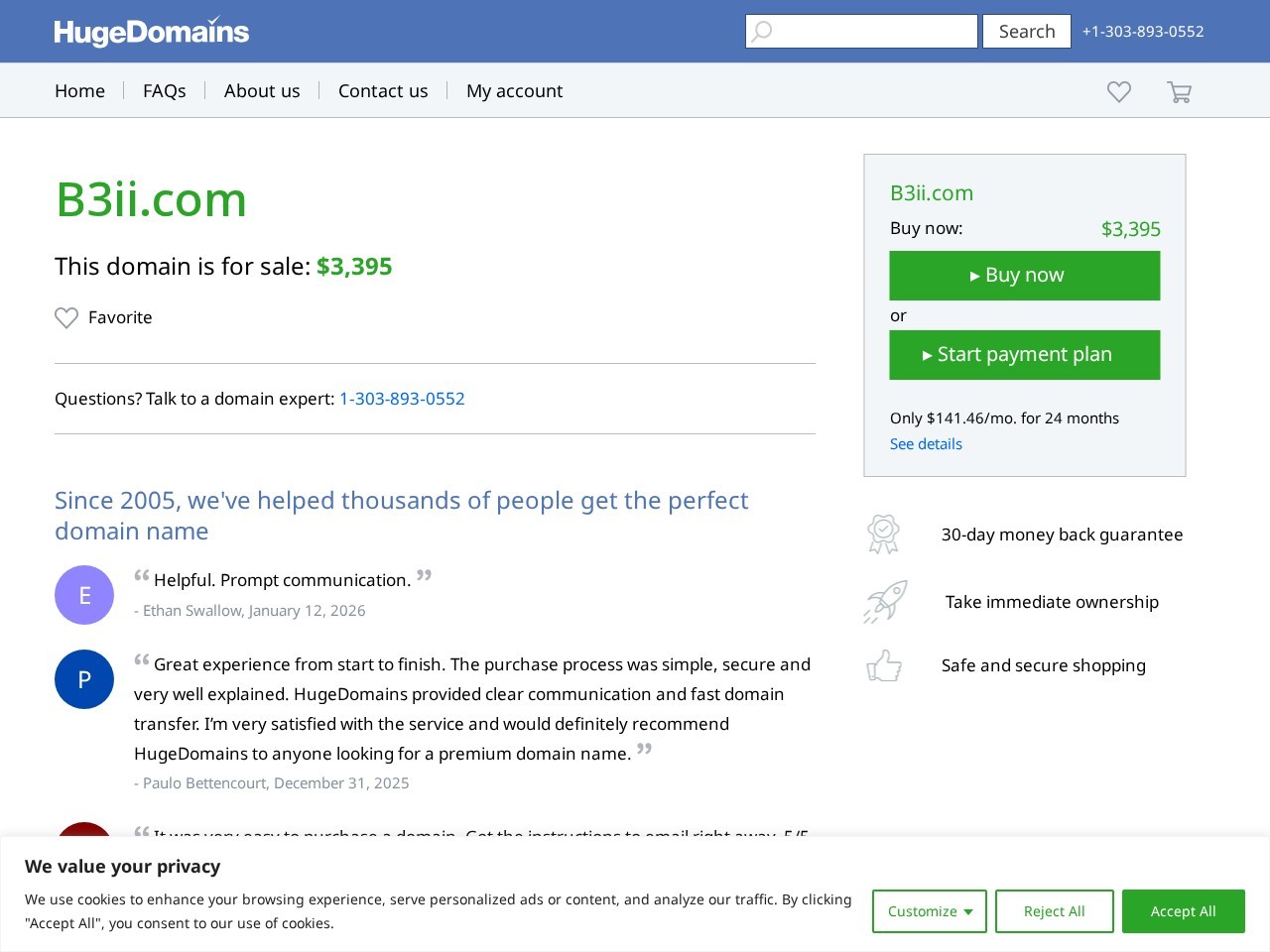
Task: Click the blue P reviewer avatar
Action: pyautogui.click(x=84, y=679)
